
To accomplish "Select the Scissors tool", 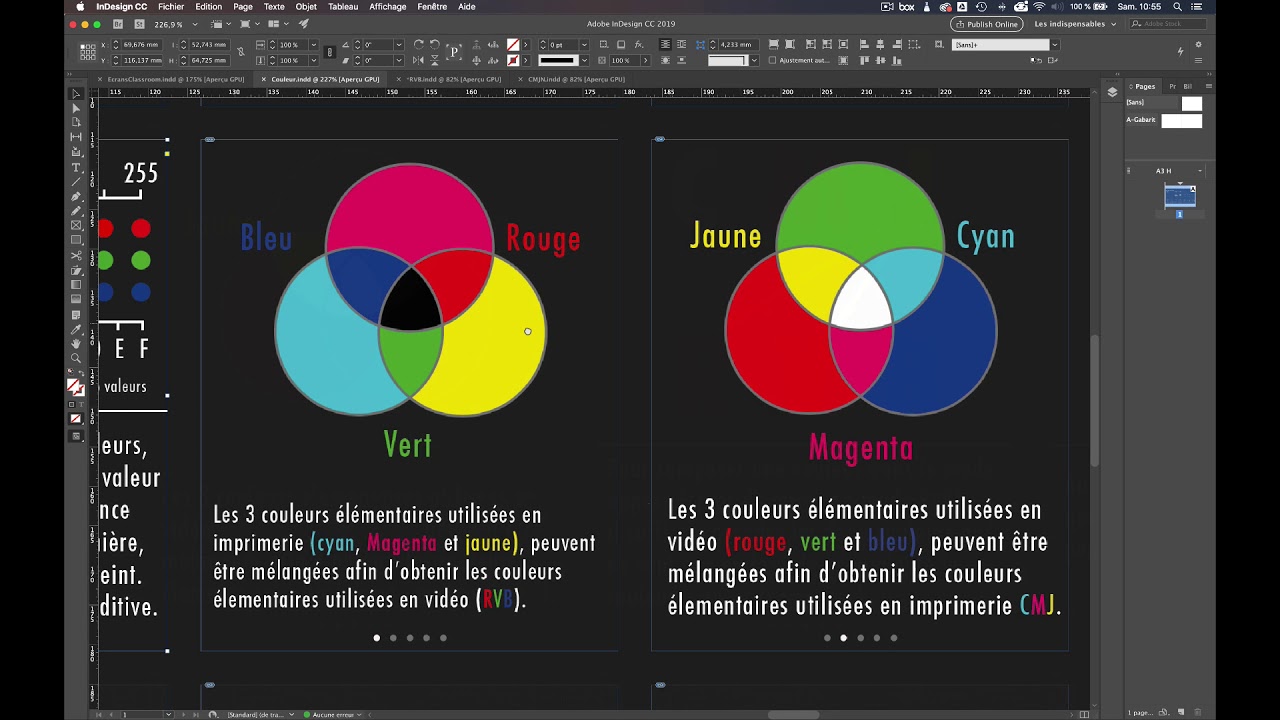I will pos(76,255).
